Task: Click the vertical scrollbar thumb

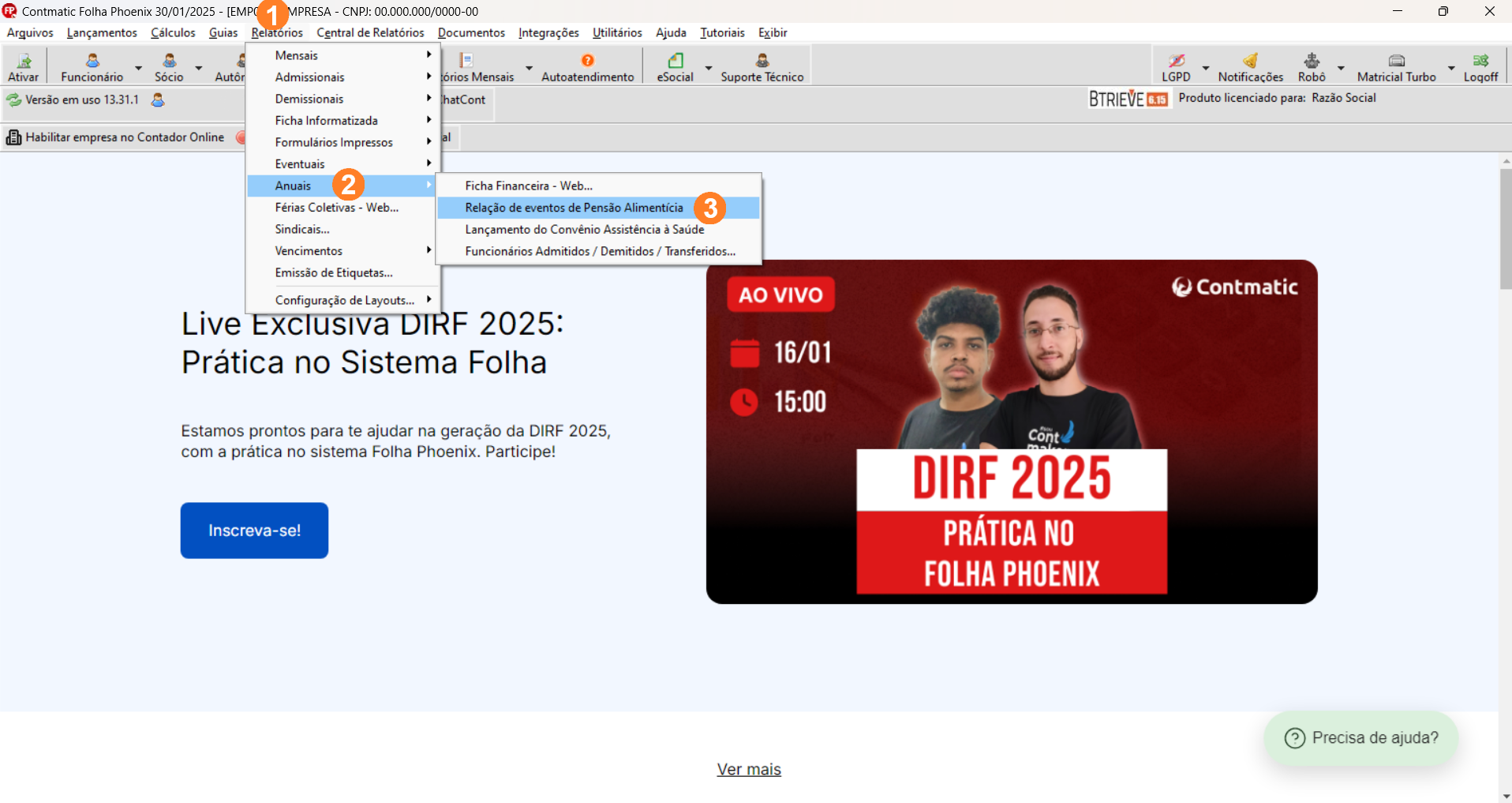Action: (1506, 229)
